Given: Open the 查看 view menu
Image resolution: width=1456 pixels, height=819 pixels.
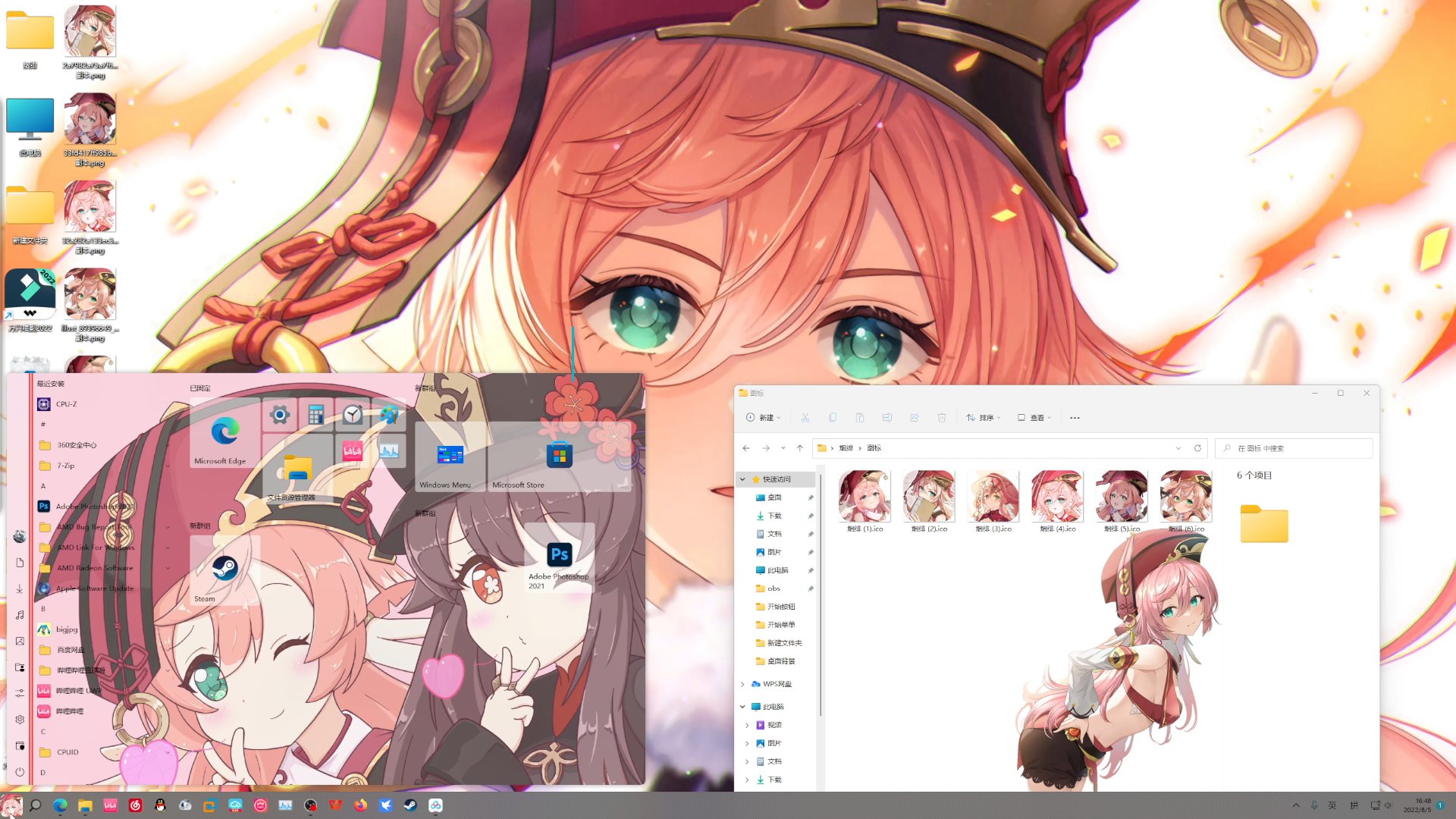Looking at the screenshot, I should [1034, 418].
